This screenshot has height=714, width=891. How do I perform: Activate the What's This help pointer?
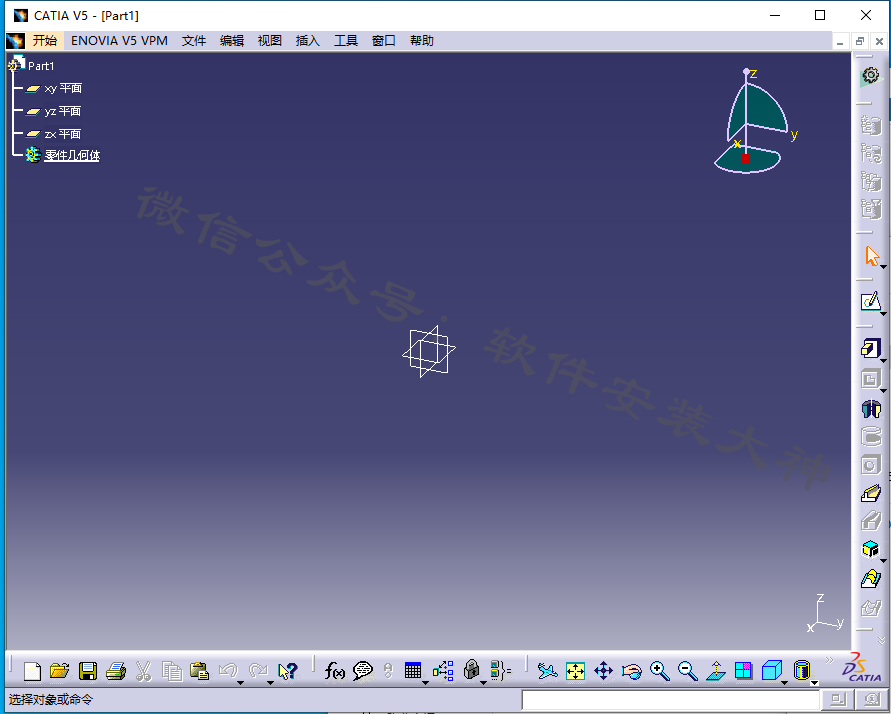tap(288, 671)
